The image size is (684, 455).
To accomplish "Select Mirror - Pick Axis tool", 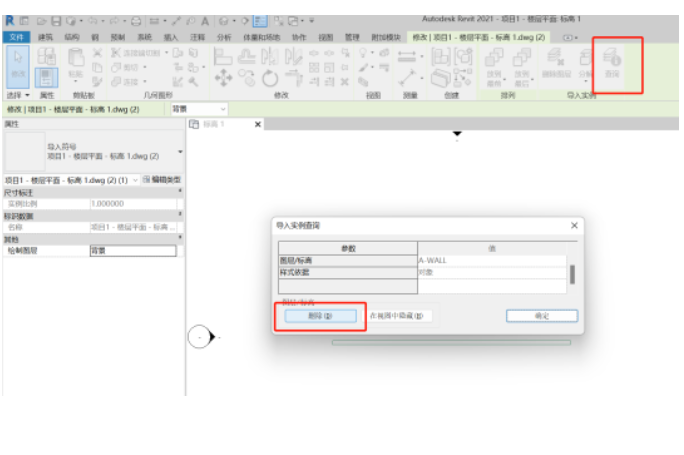I will (270, 56).
